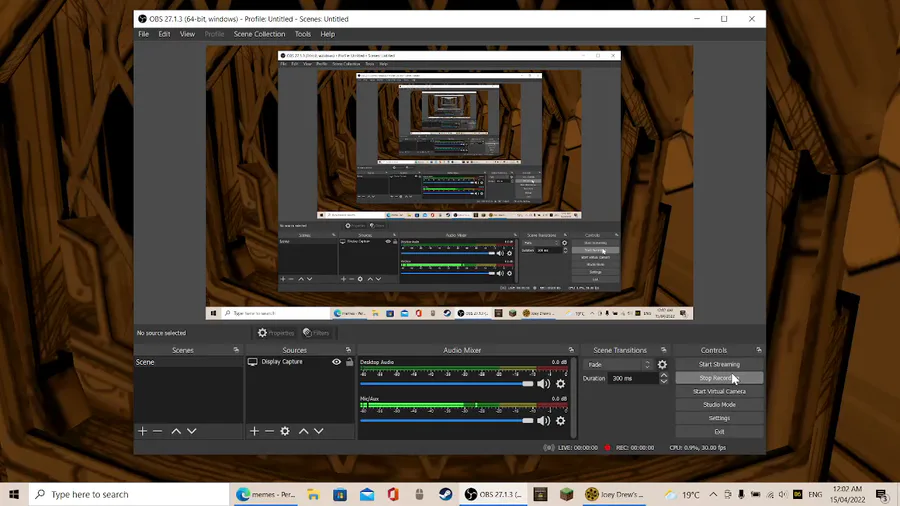Add a new source with plus icon
The width and height of the screenshot is (900, 506).
[254, 431]
